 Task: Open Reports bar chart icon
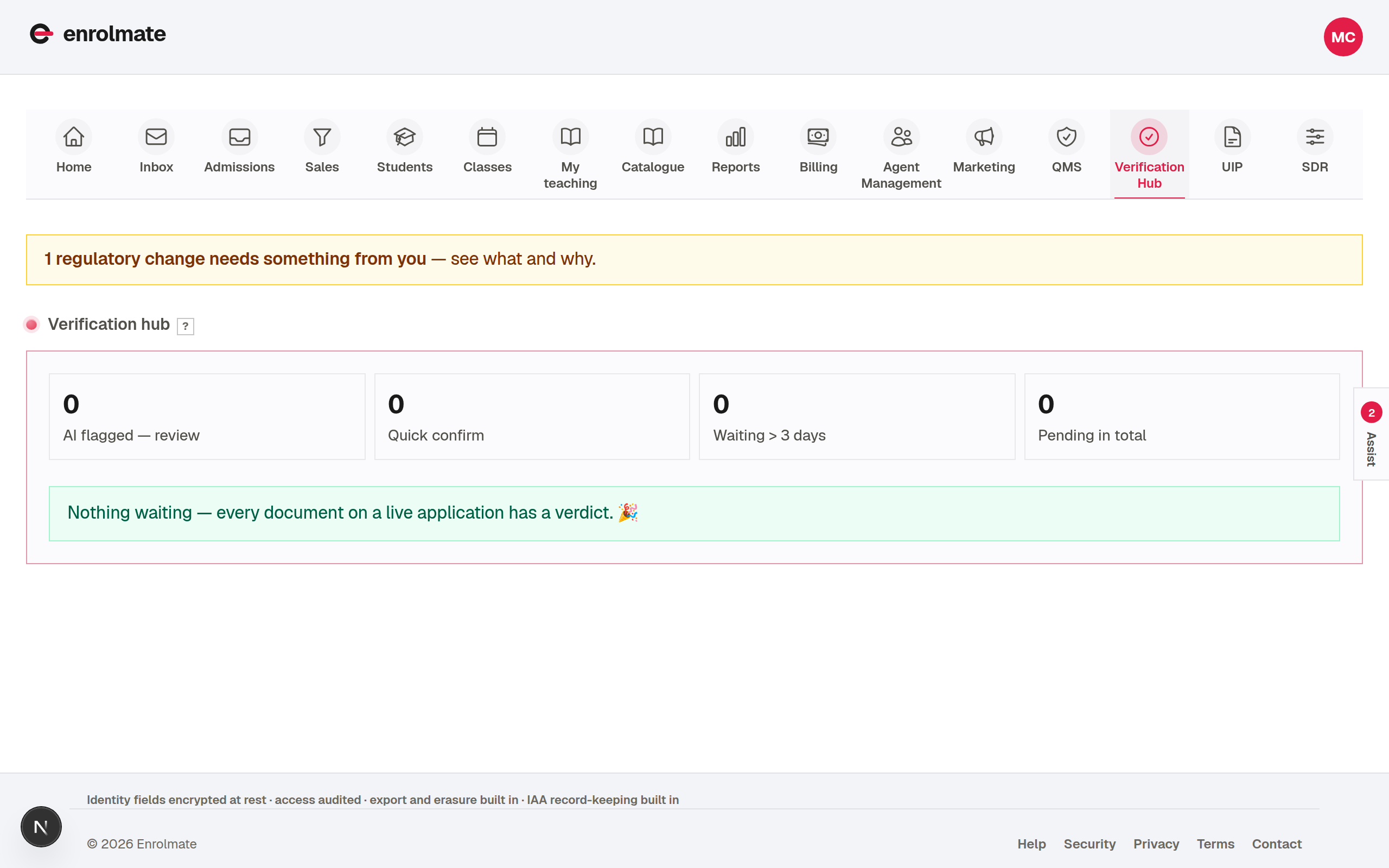tap(736, 137)
